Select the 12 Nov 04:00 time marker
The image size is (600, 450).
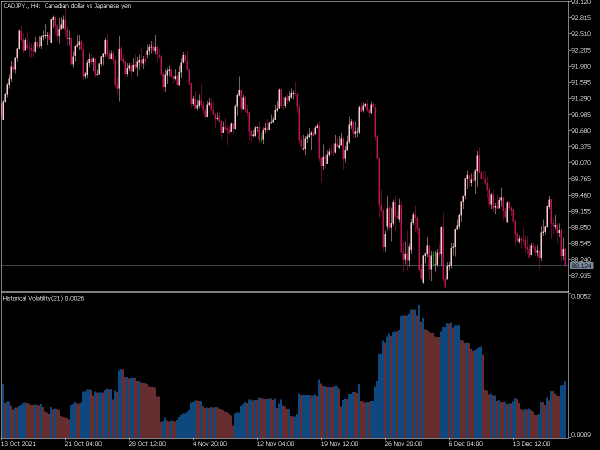click(275, 443)
